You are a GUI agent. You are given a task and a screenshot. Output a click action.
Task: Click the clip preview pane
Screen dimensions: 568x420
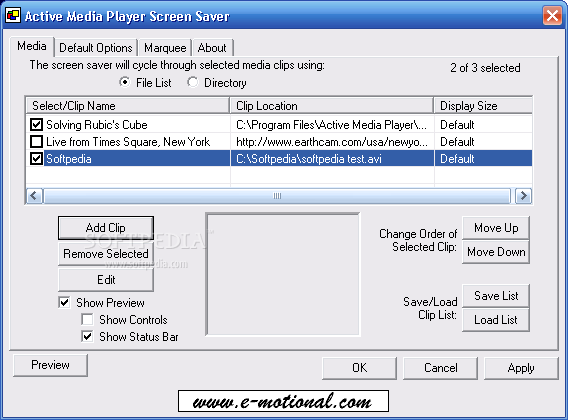pos(283,274)
